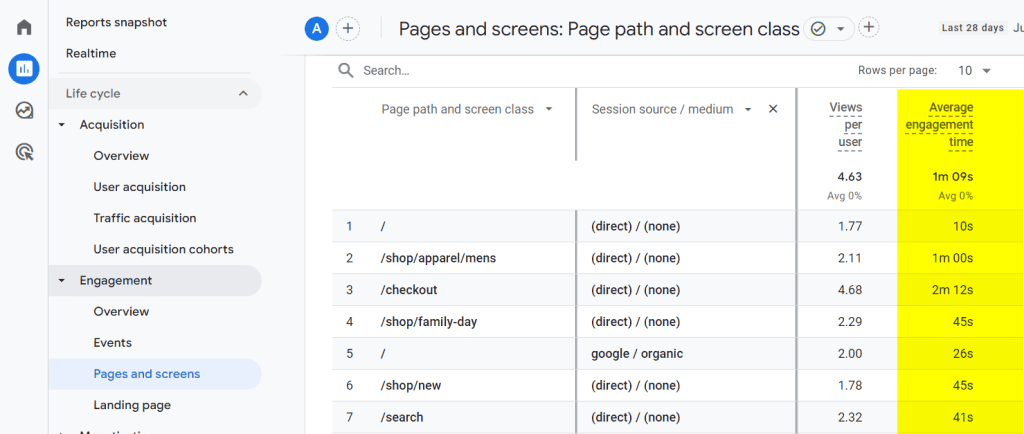
Task: Collapse the Life cycle section
Action: tap(243, 93)
